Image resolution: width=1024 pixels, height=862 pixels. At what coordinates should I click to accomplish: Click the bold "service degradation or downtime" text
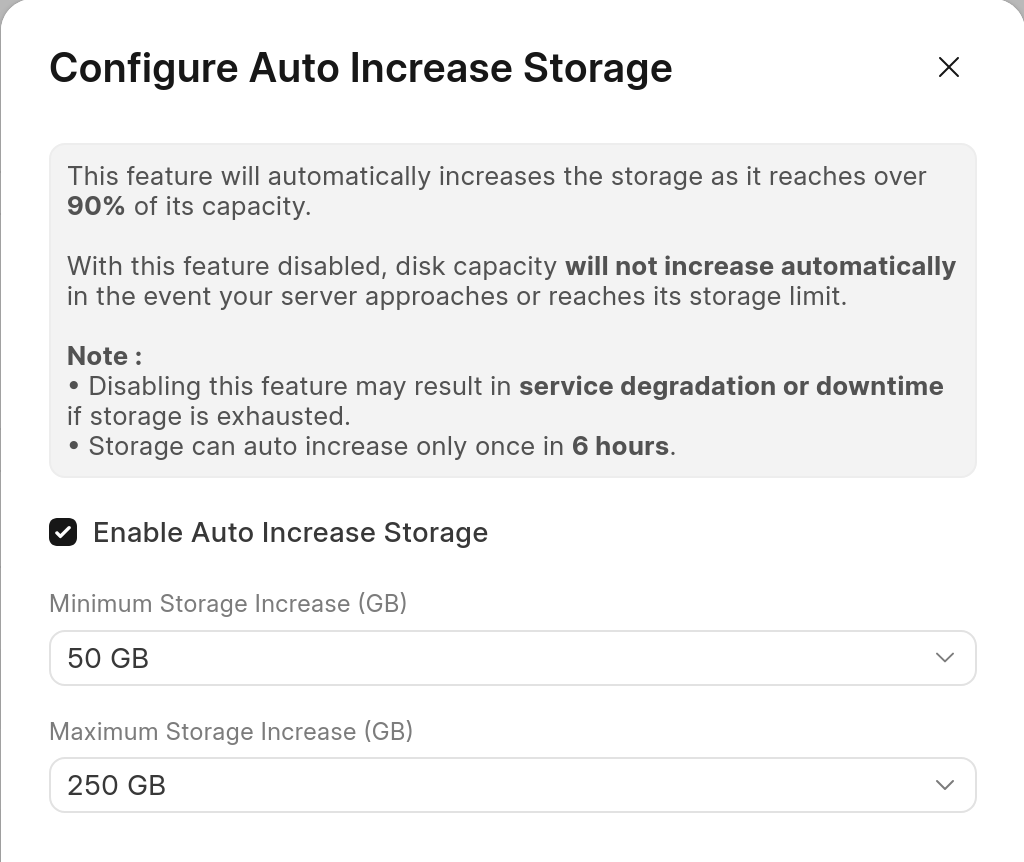(731, 386)
